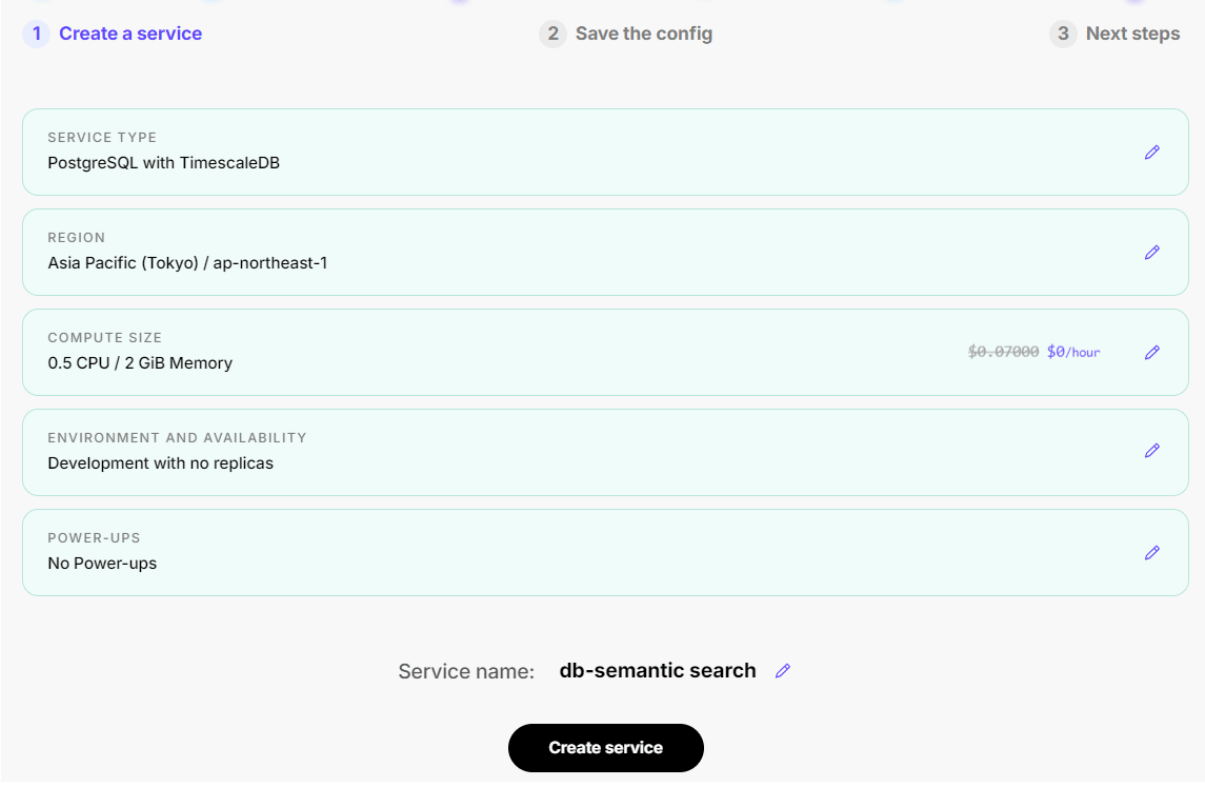Click the step 2 number circle
This screenshot has width=1205, height=785.
[552, 34]
